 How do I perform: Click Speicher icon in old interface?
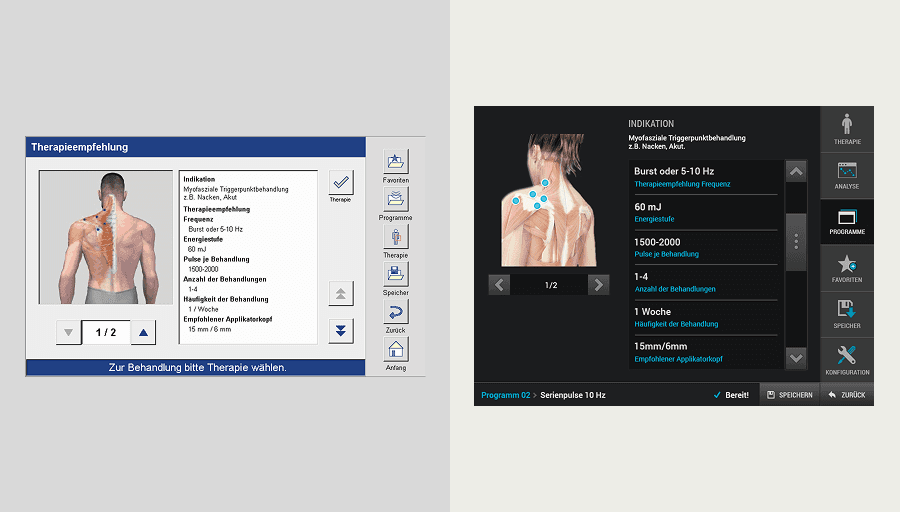pyautogui.click(x=395, y=274)
